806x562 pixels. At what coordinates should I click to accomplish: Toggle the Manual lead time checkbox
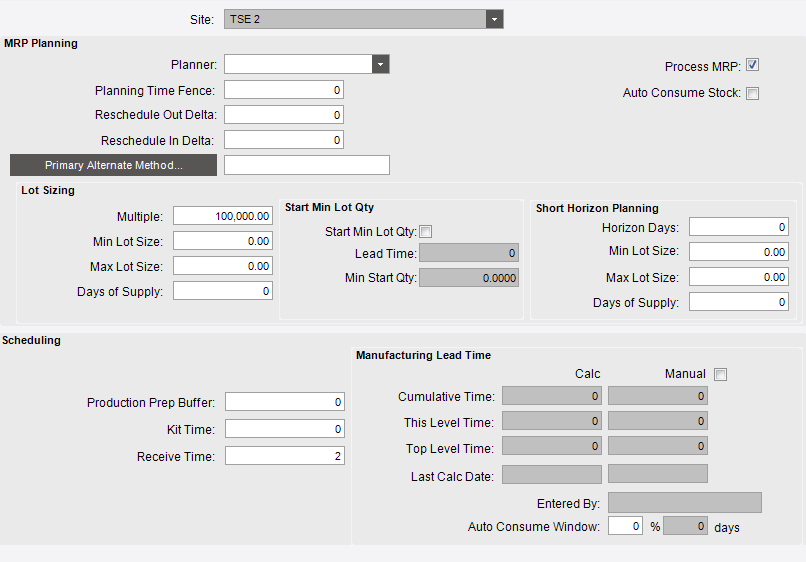(721, 374)
